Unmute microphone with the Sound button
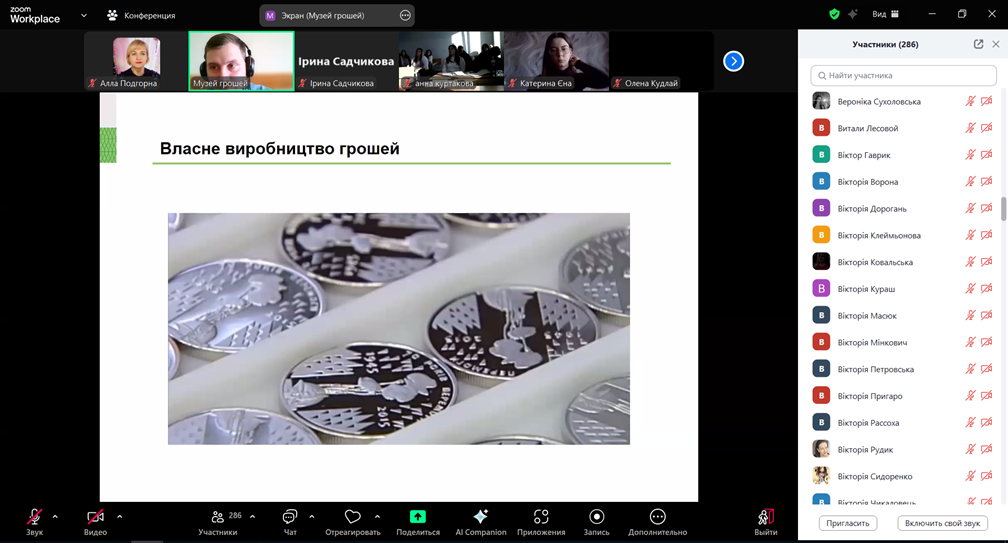1008x543 pixels. tap(34, 517)
